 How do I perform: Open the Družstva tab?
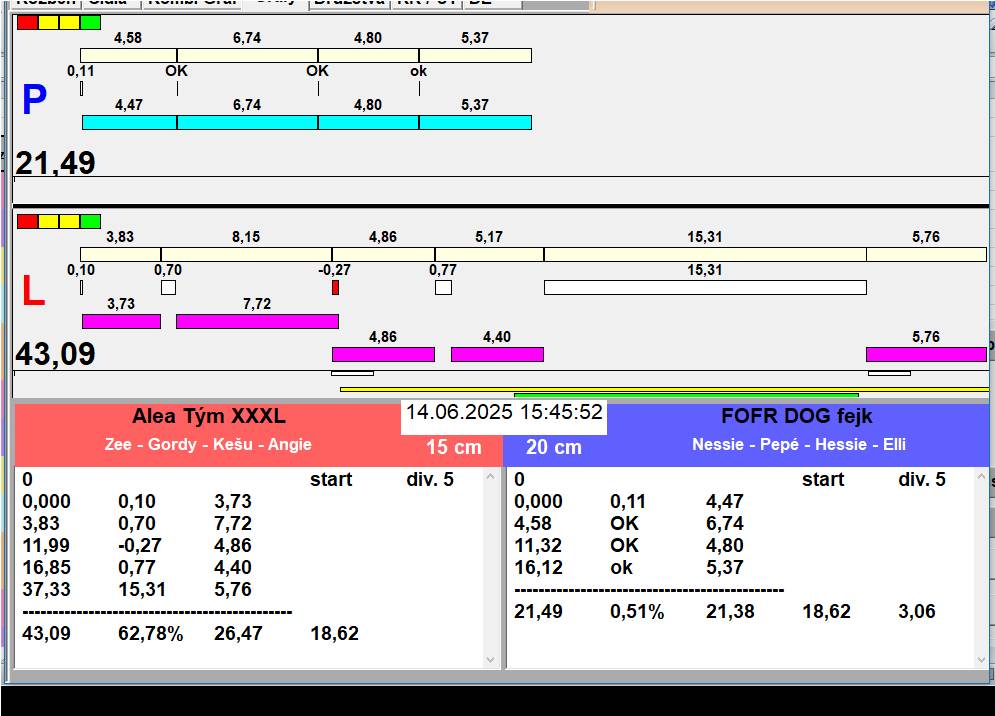348,3
